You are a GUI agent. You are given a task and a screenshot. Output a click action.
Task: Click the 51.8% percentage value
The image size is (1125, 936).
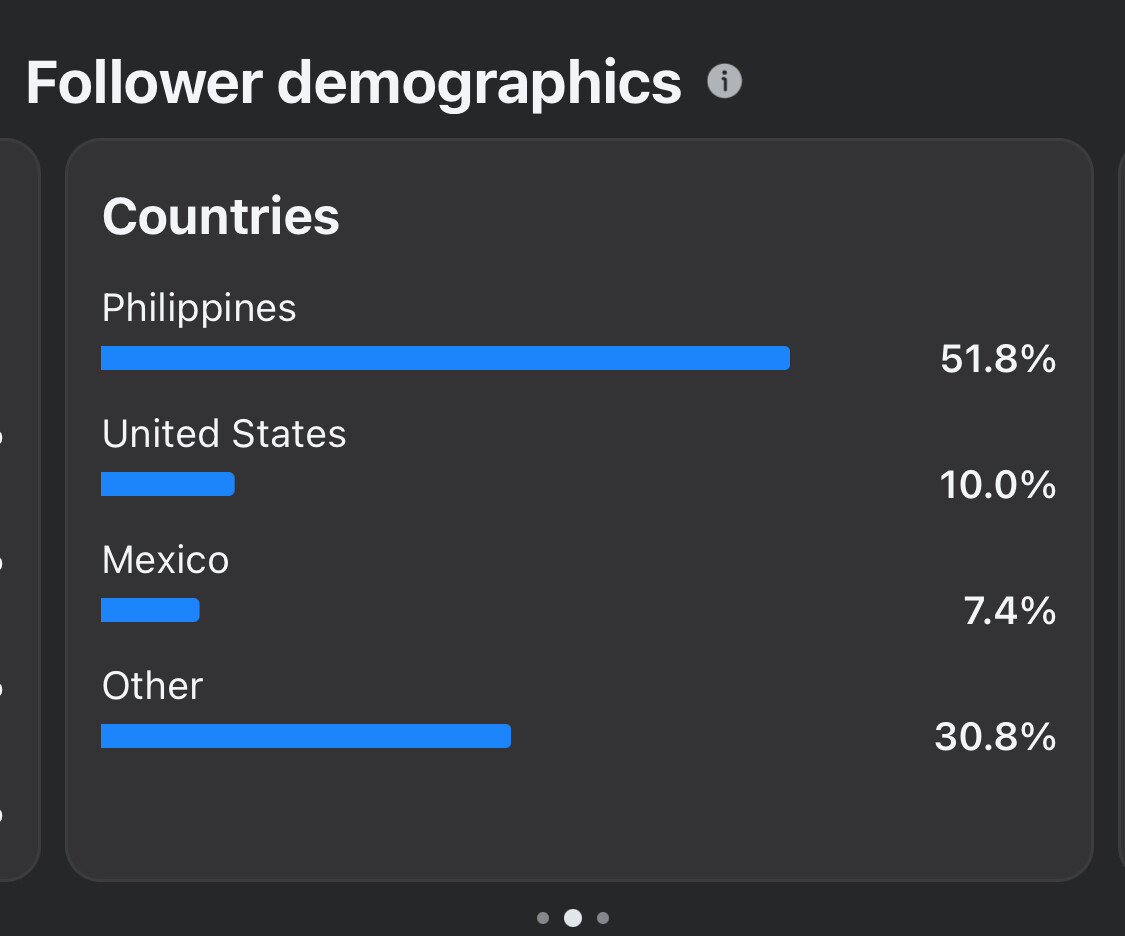click(x=997, y=359)
